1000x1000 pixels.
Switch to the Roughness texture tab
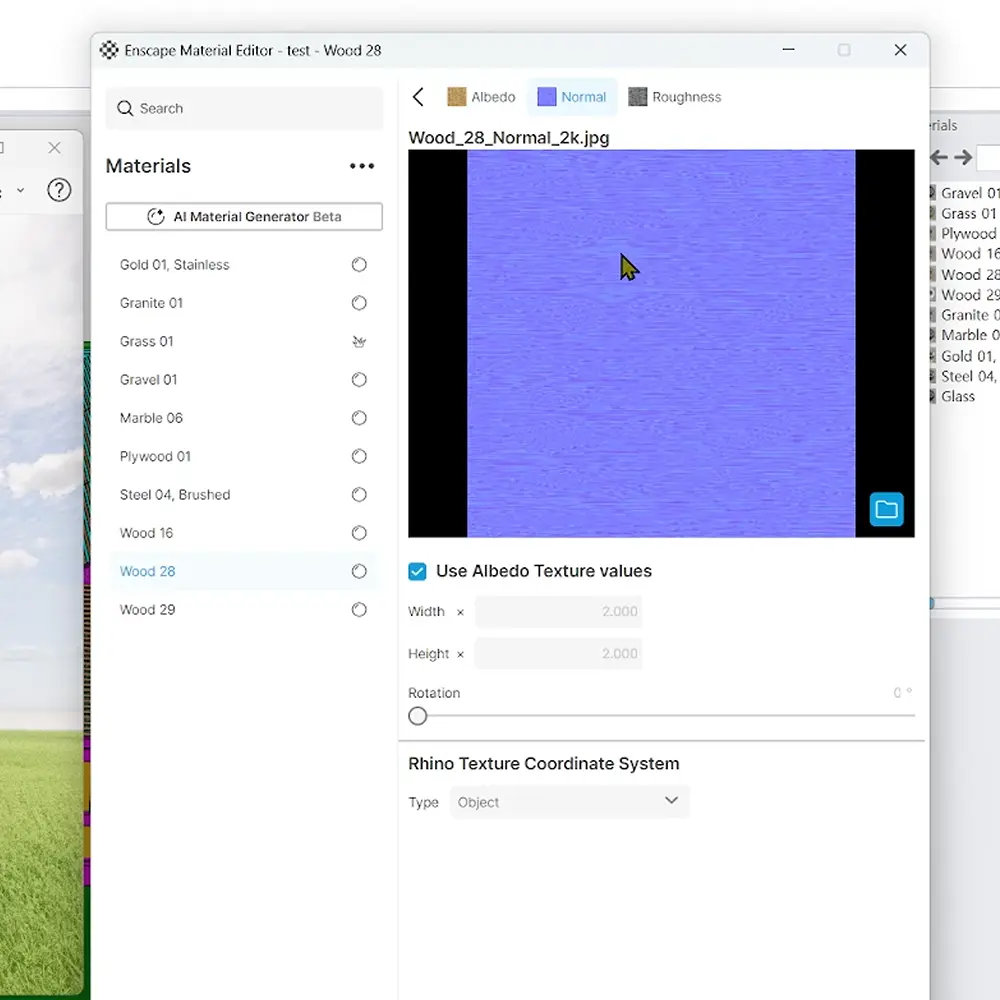pyautogui.click(x=675, y=97)
